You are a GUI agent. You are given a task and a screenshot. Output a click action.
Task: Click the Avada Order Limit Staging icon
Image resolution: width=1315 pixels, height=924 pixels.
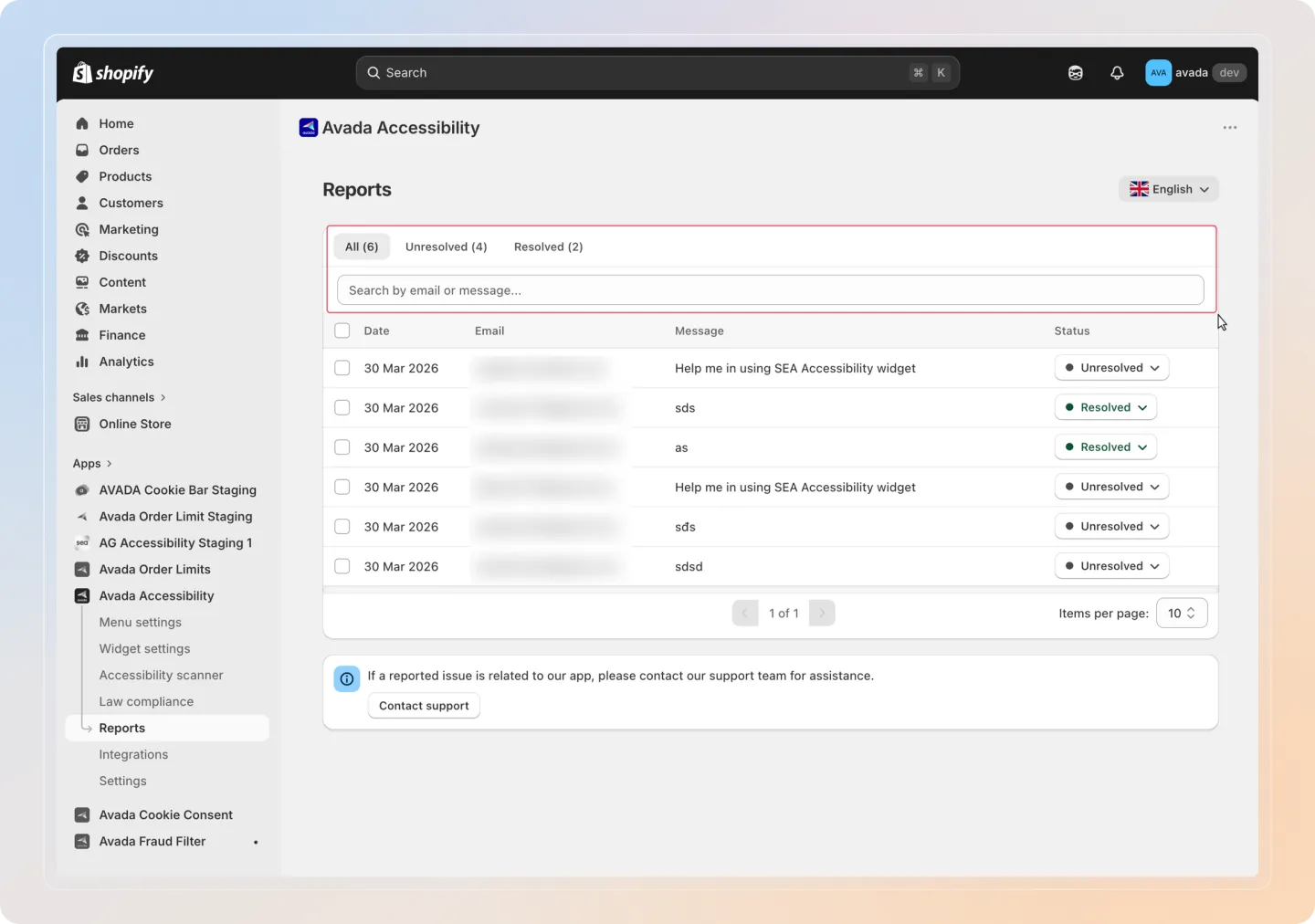tap(82, 517)
